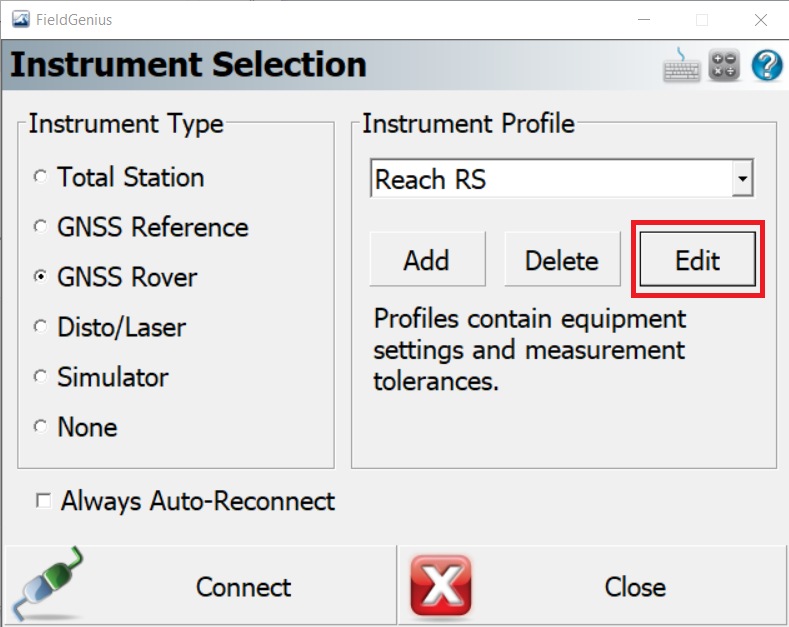Click the red X Close icon
Viewport: 789px width, 627px height.
point(441,585)
